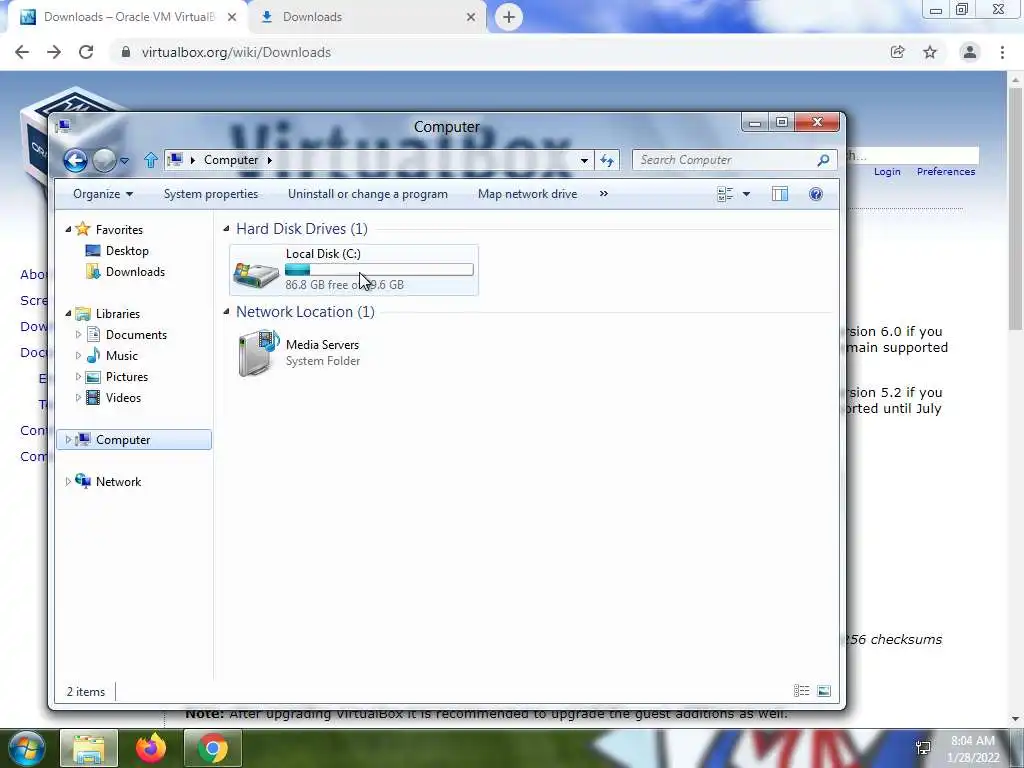This screenshot has width=1024, height=768.
Task: Click Chrome forward arrow
Action: 54,52
